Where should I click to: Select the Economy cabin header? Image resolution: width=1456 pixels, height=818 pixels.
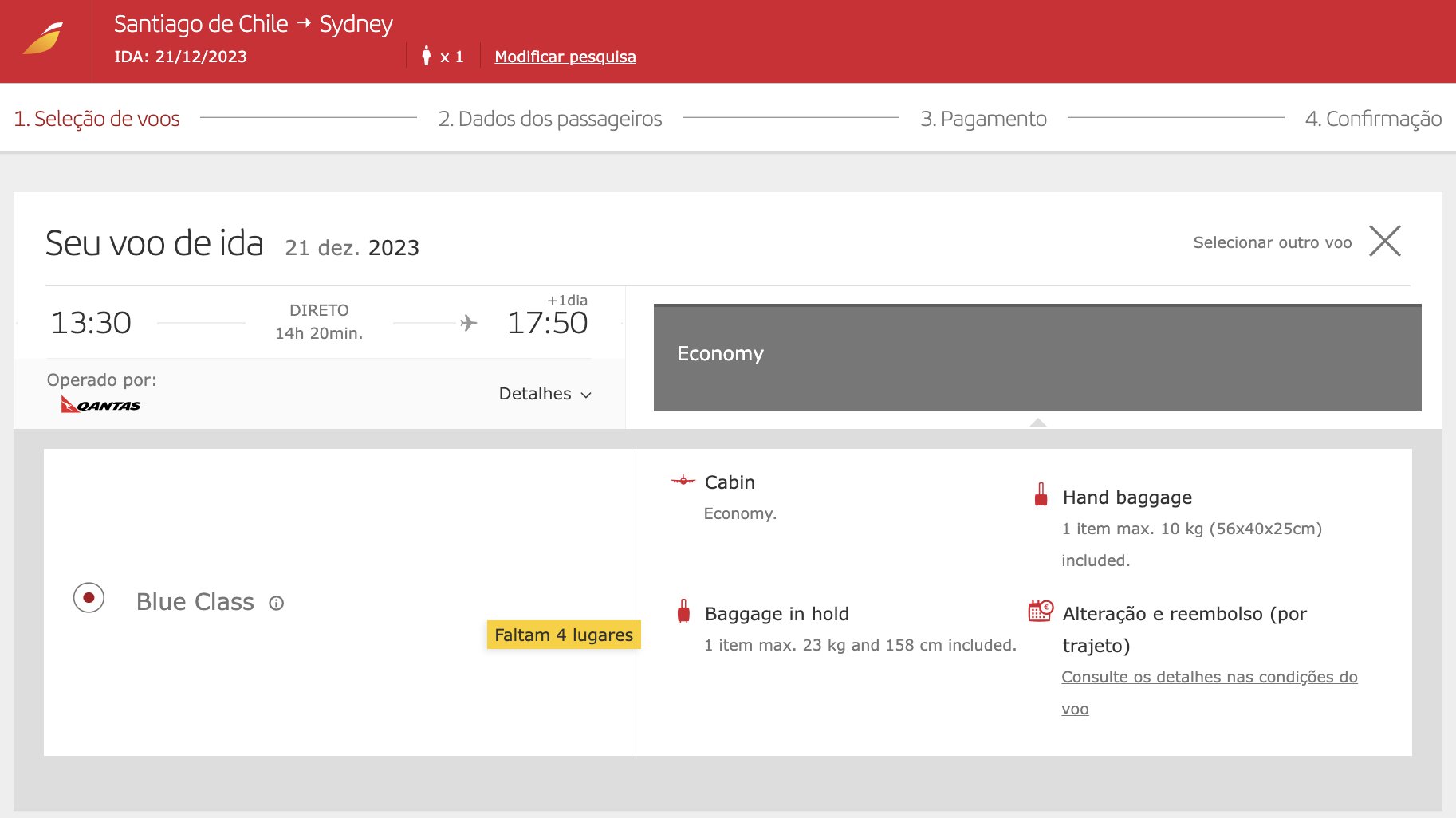tap(1037, 358)
